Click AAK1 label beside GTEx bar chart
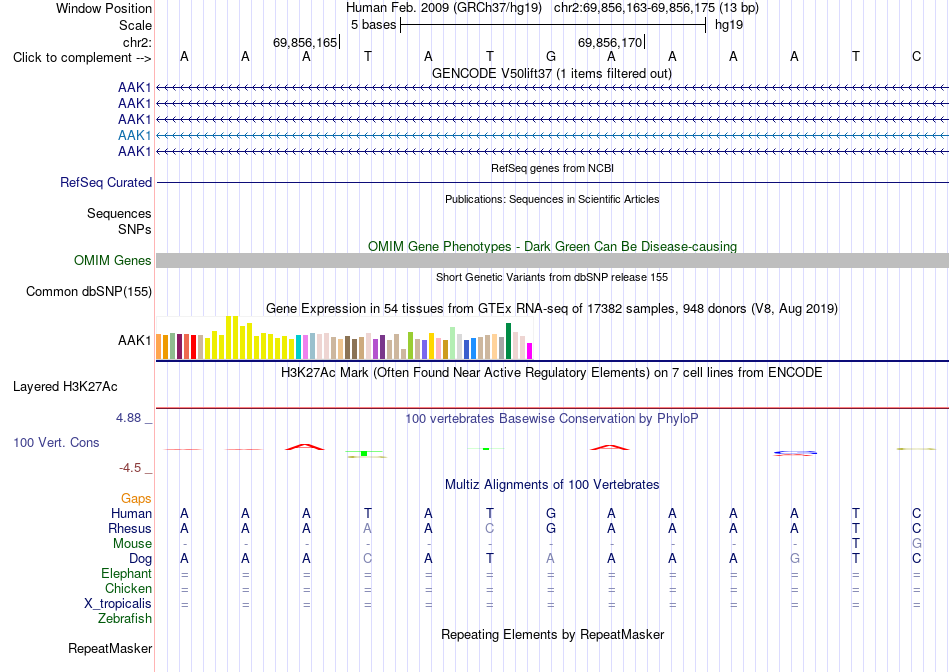The height and width of the screenshot is (672, 950). click(135, 341)
